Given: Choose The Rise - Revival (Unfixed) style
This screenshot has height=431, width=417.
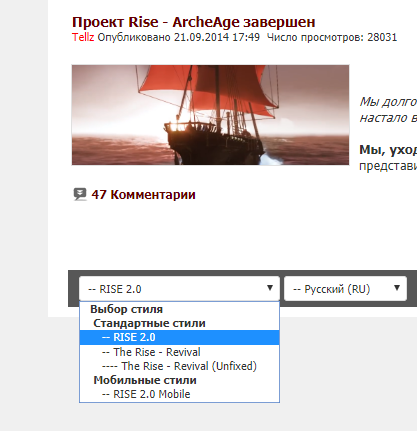Looking at the screenshot, I should [179, 366].
